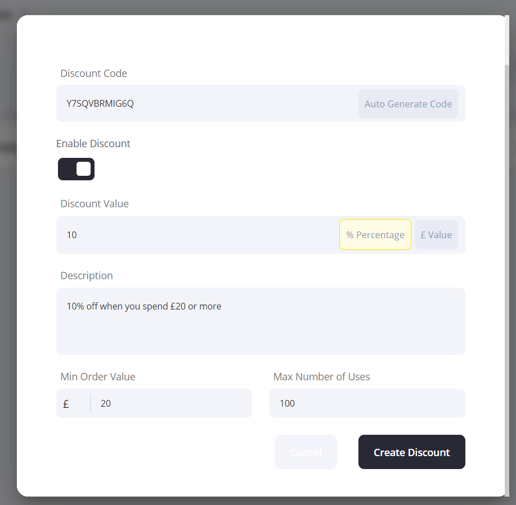Viewport: 516px width, 505px height.
Task: Click the Discount Value label
Action: [94, 204]
